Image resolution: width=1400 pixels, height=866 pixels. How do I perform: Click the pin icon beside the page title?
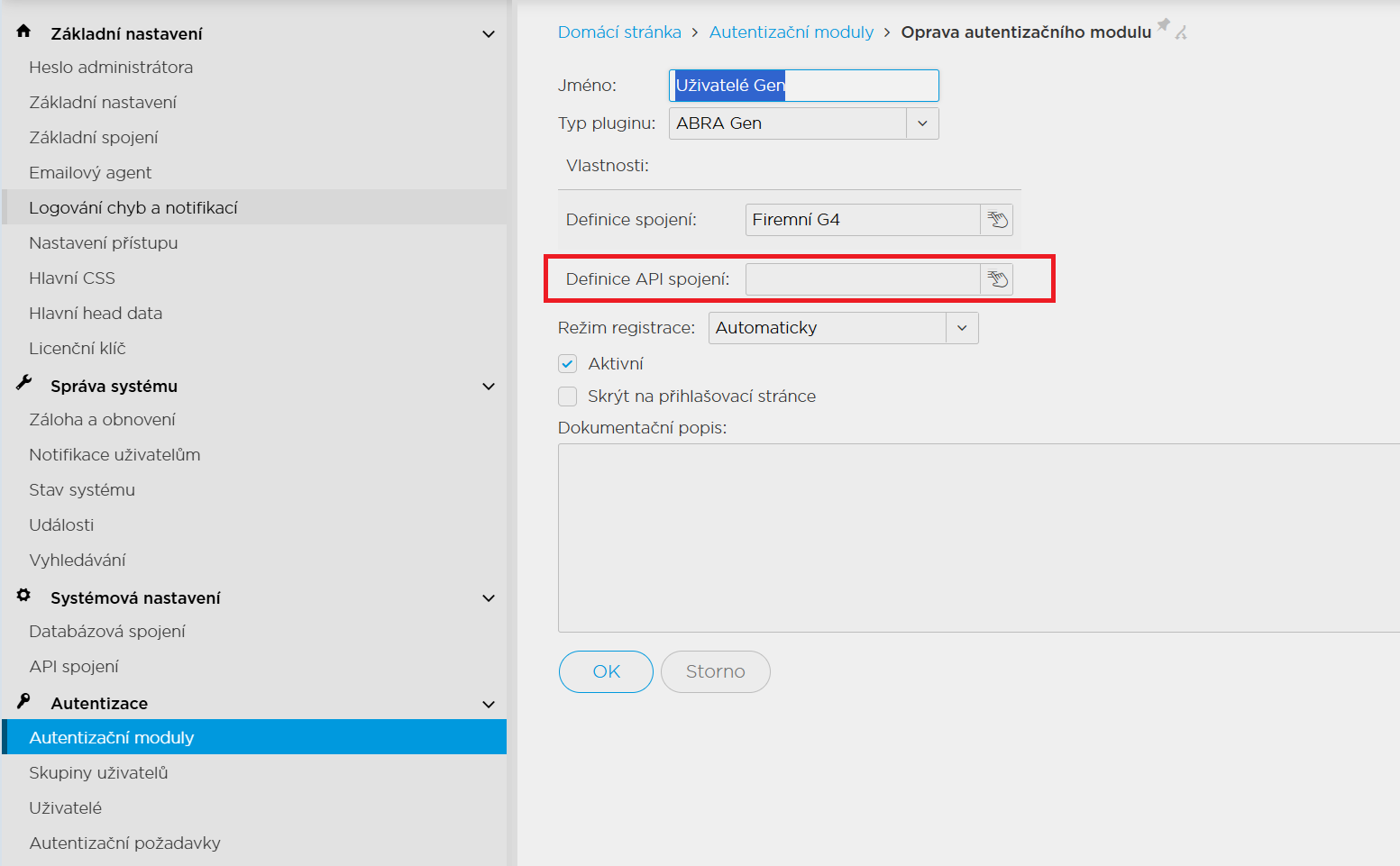(x=1164, y=24)
